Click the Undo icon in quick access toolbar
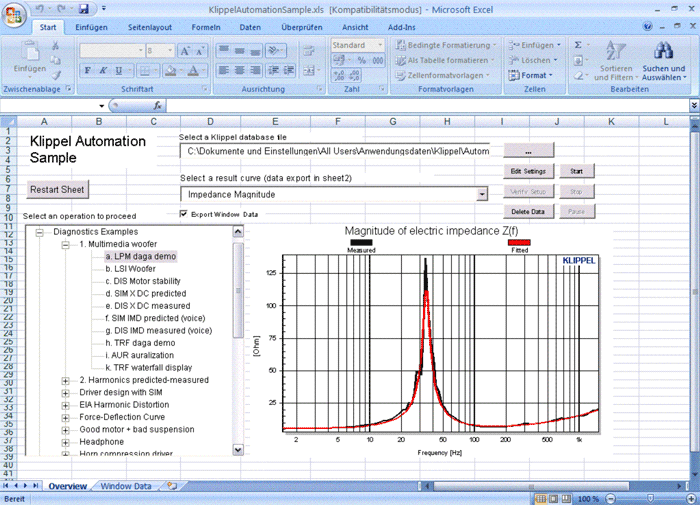The image size is (700, 505). [40, 8]
